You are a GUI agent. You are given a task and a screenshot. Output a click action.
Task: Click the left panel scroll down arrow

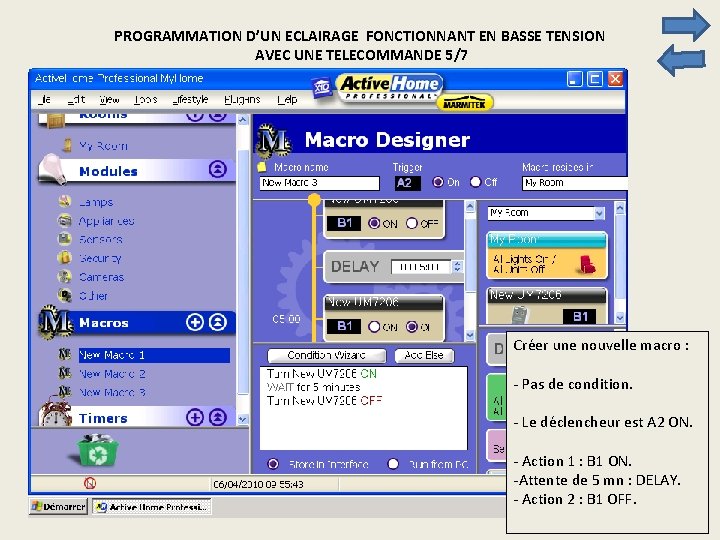coord(243,419)
